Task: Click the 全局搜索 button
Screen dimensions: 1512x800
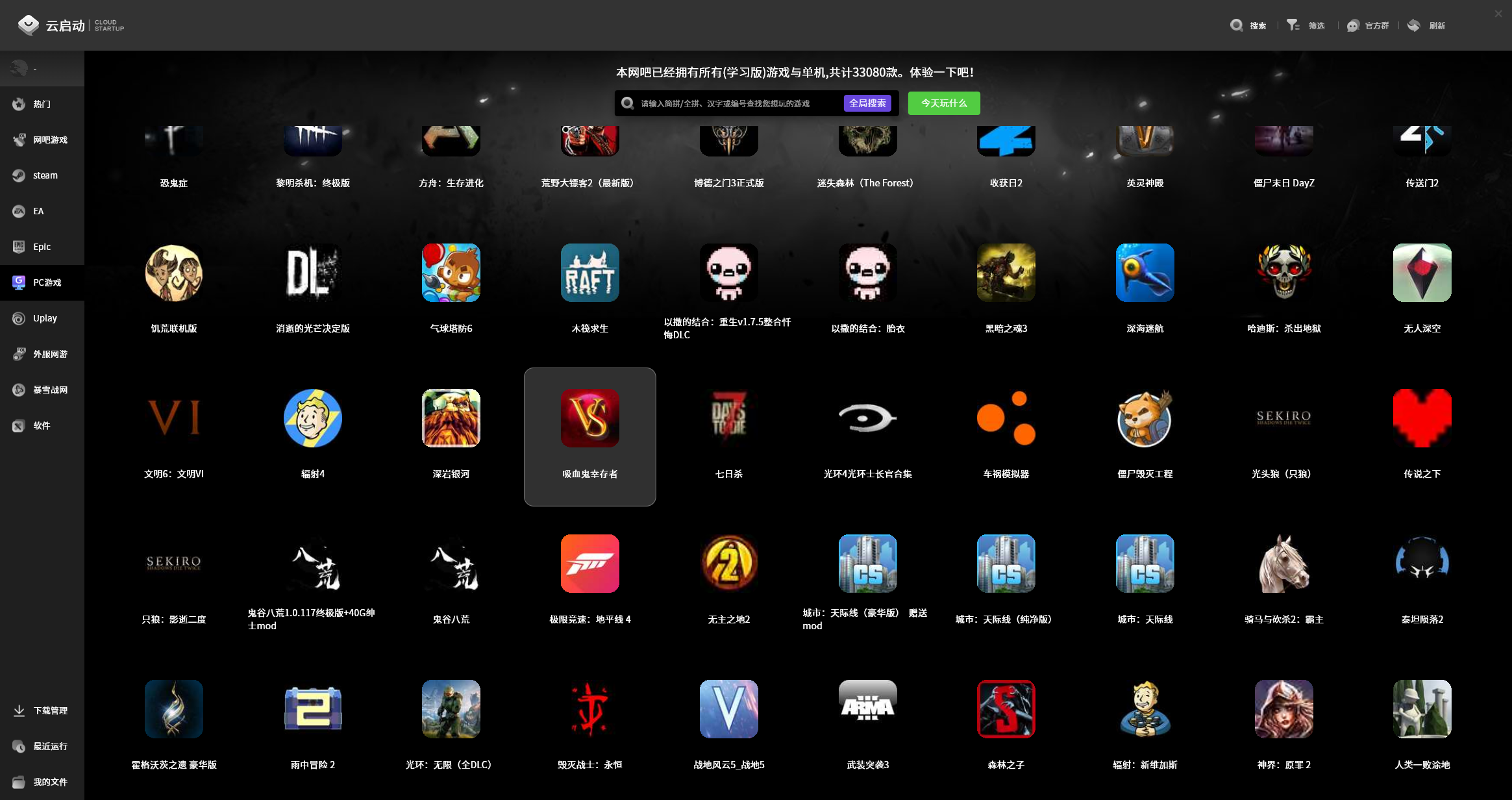Action: [867, 103]
